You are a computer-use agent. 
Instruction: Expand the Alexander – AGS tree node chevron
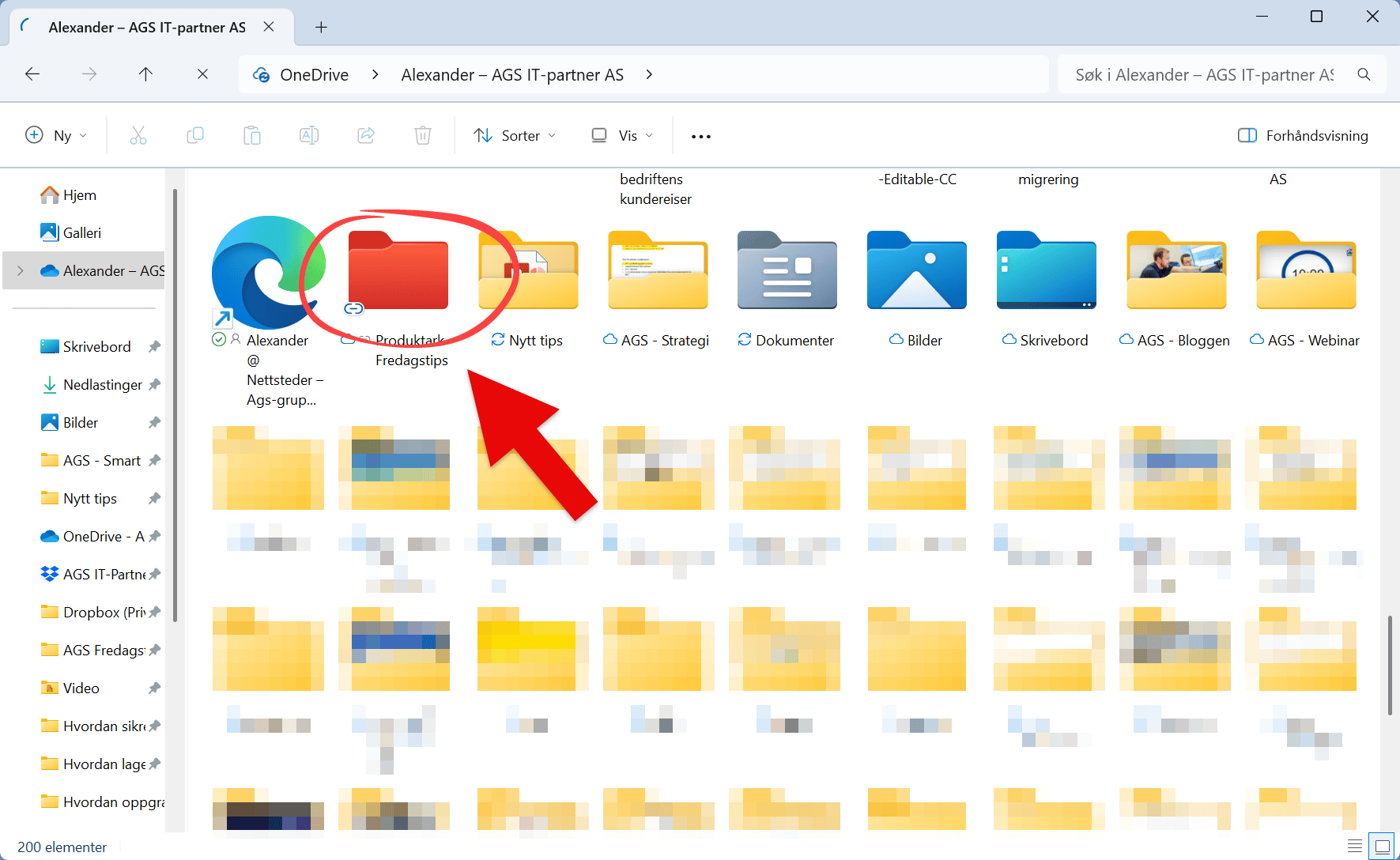[21, 271]
